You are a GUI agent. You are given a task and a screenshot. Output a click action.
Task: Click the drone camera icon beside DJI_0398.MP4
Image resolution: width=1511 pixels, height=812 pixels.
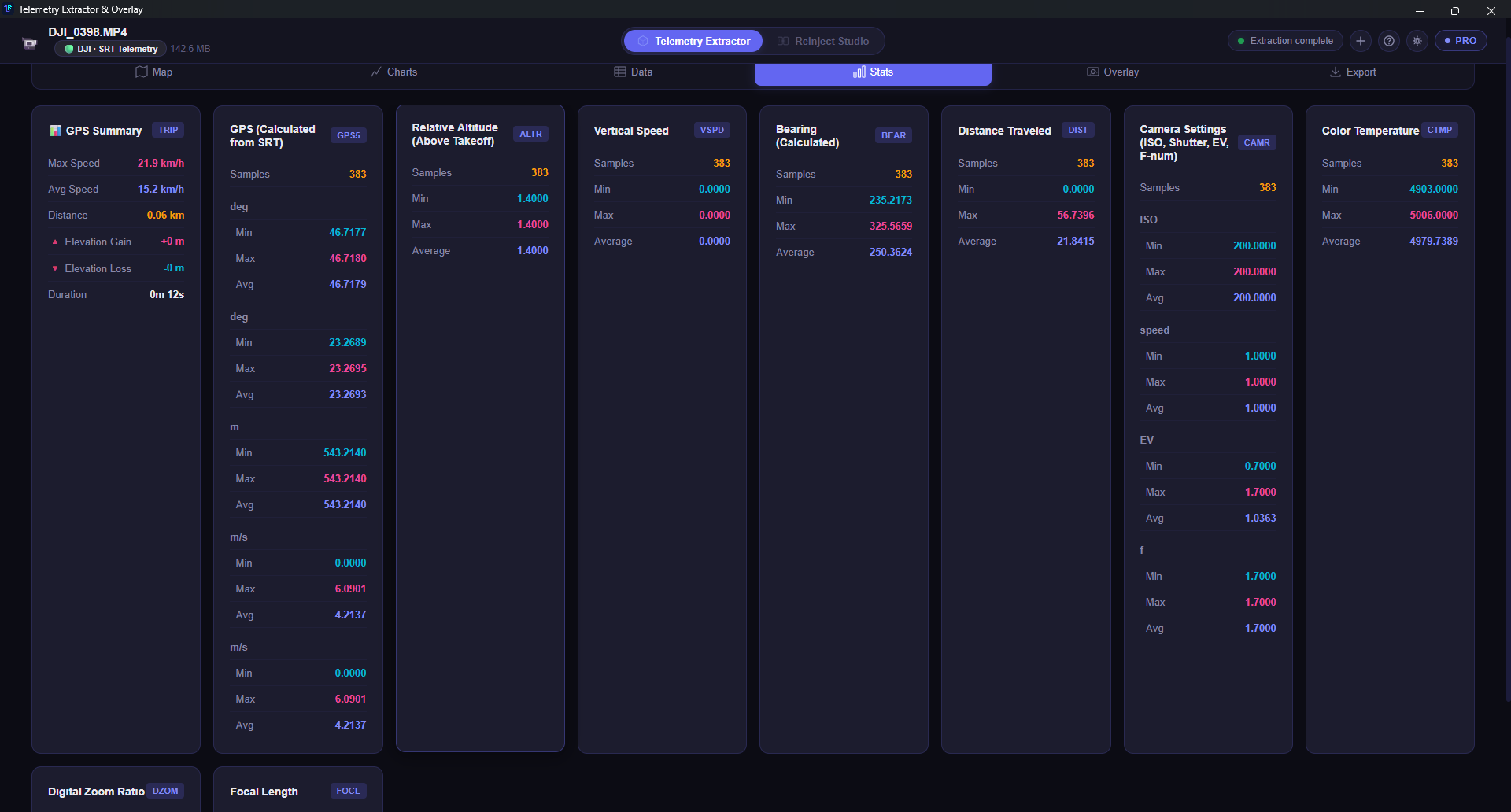(29, 42)
